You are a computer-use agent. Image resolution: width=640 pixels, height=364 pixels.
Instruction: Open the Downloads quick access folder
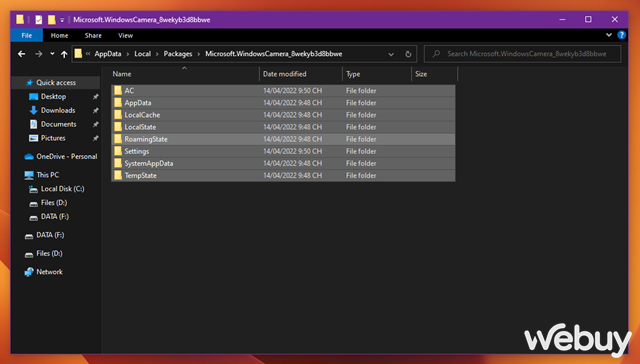[x=58, y=110]
